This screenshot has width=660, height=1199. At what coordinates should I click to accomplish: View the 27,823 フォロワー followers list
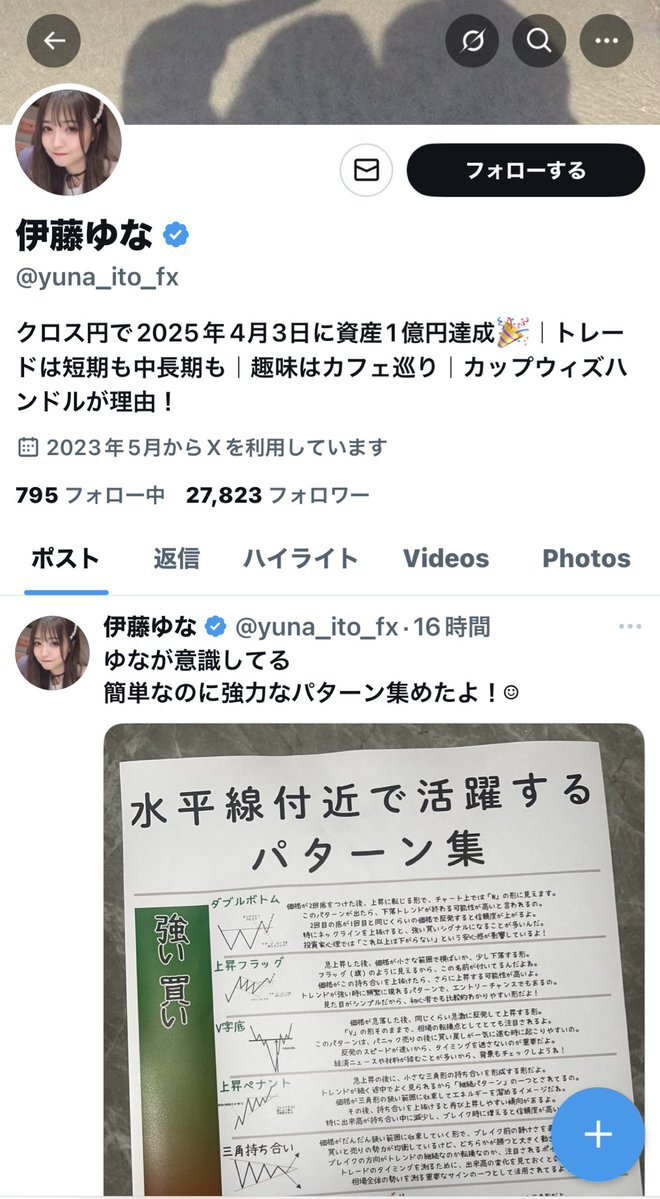(x=278, y=496)
